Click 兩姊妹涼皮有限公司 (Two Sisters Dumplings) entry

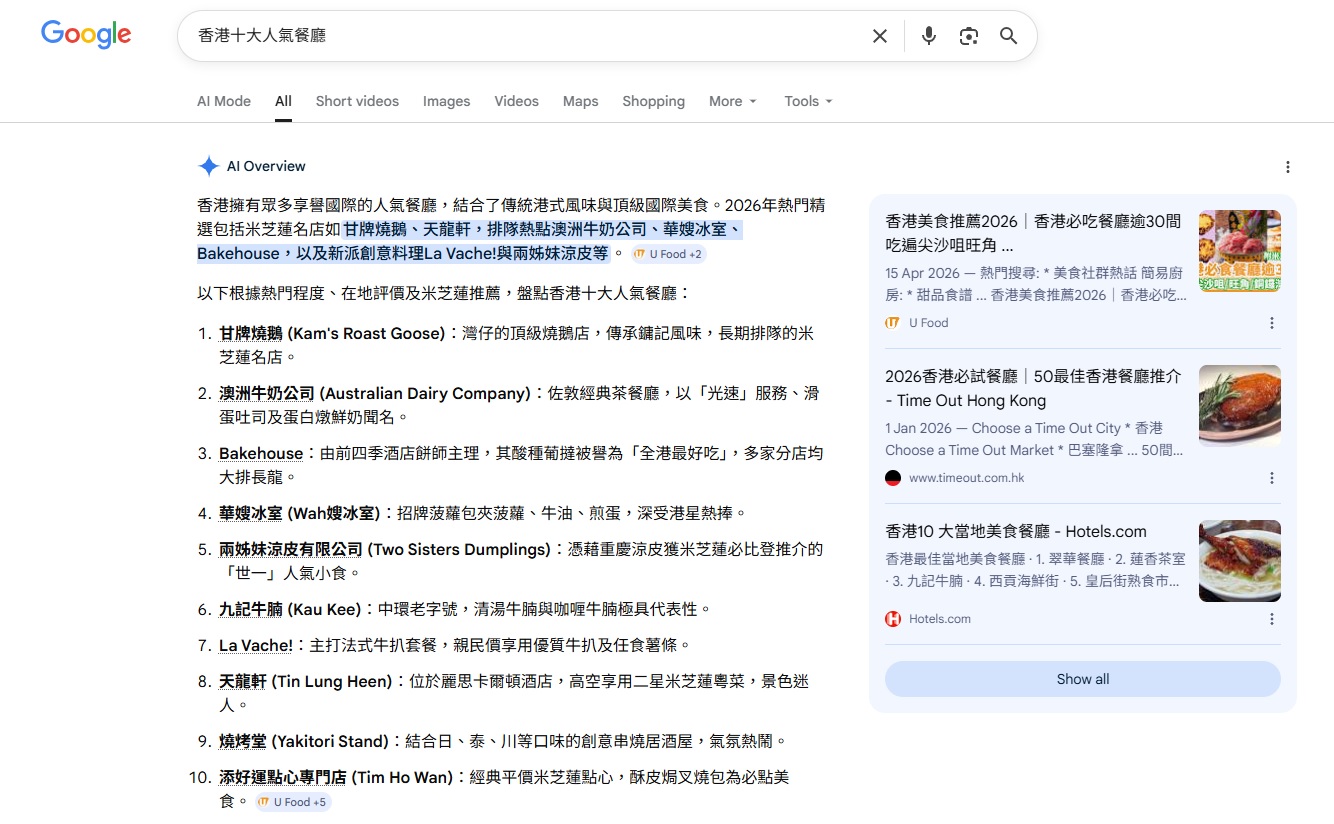tap(385, 549)
